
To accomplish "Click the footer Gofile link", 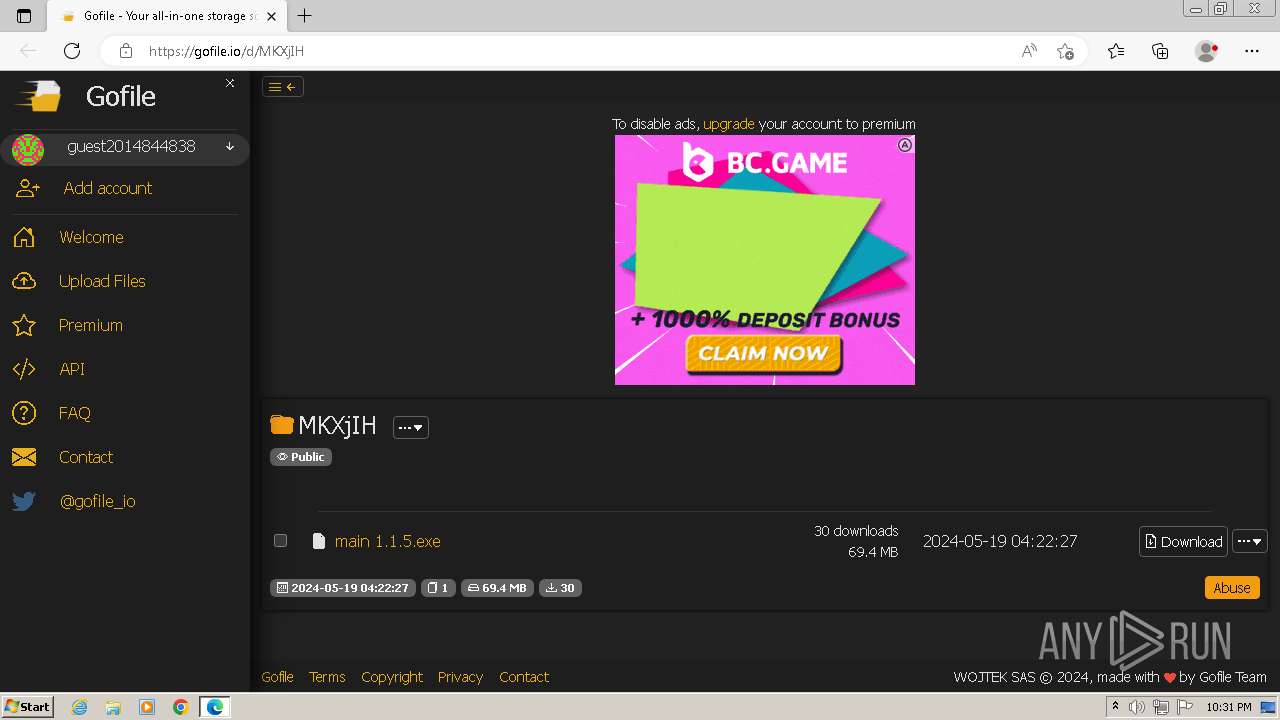I will coord(277,677).
